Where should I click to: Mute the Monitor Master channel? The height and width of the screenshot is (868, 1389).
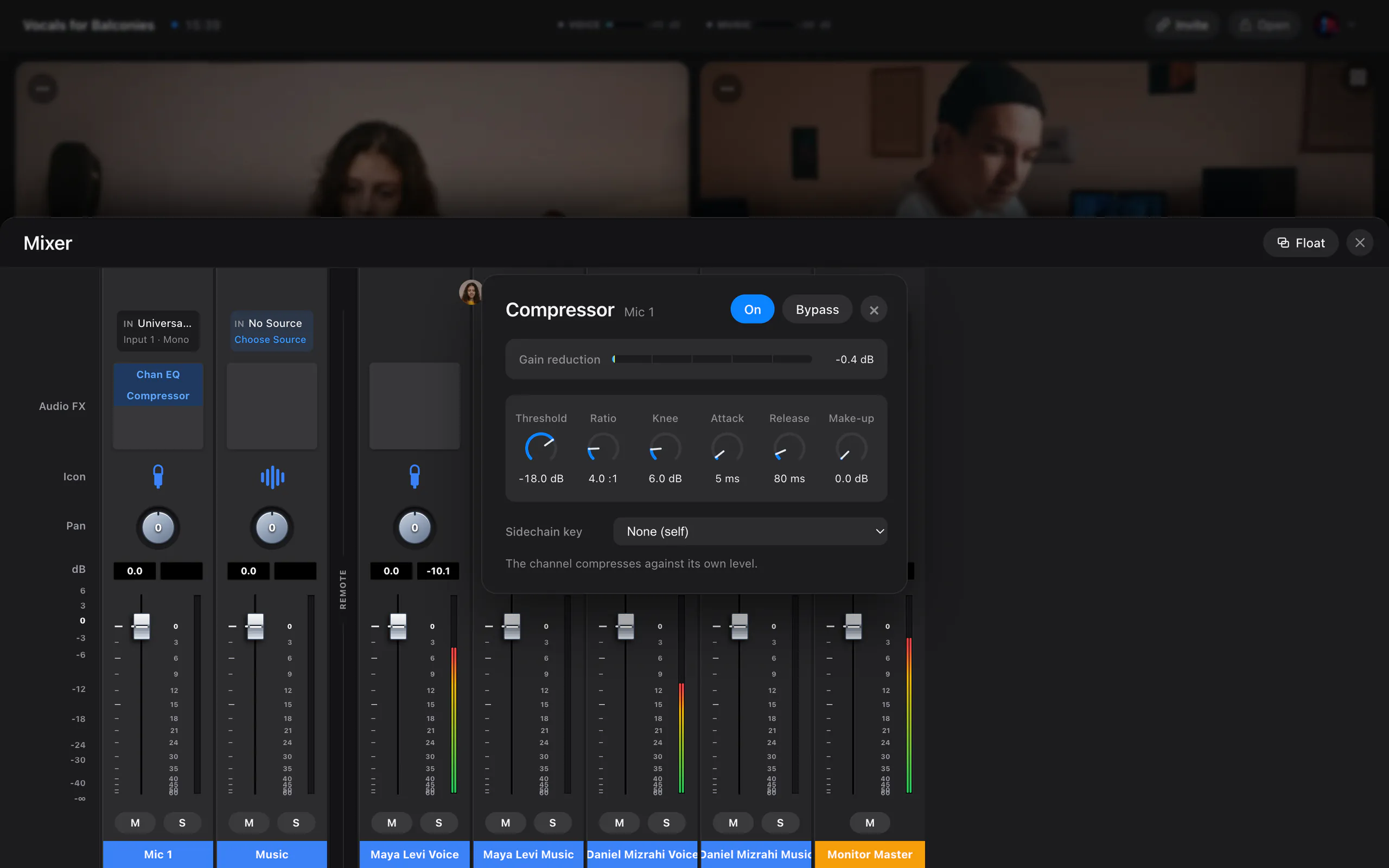tap(870, 822)
